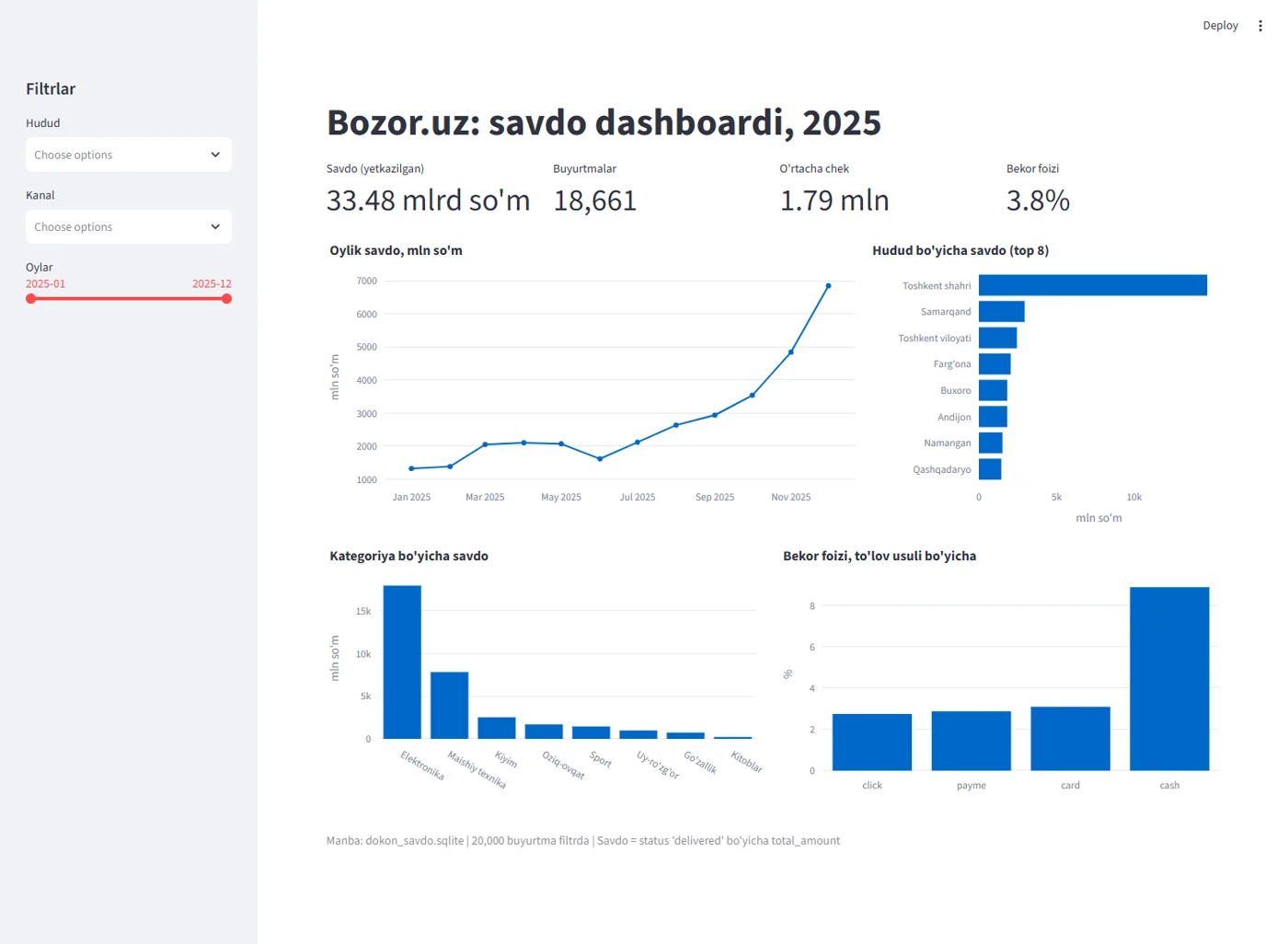Click the Namangan bar in Hudud chart

point(991,443)
